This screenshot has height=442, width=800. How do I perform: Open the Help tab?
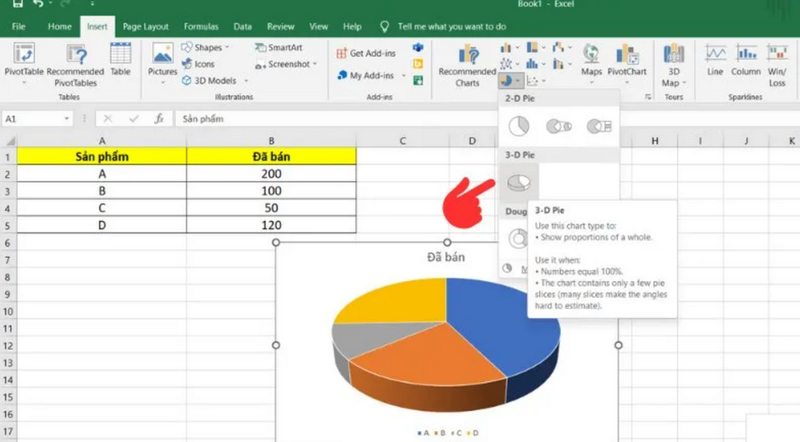pyautogui.click(x=352, y=27)
